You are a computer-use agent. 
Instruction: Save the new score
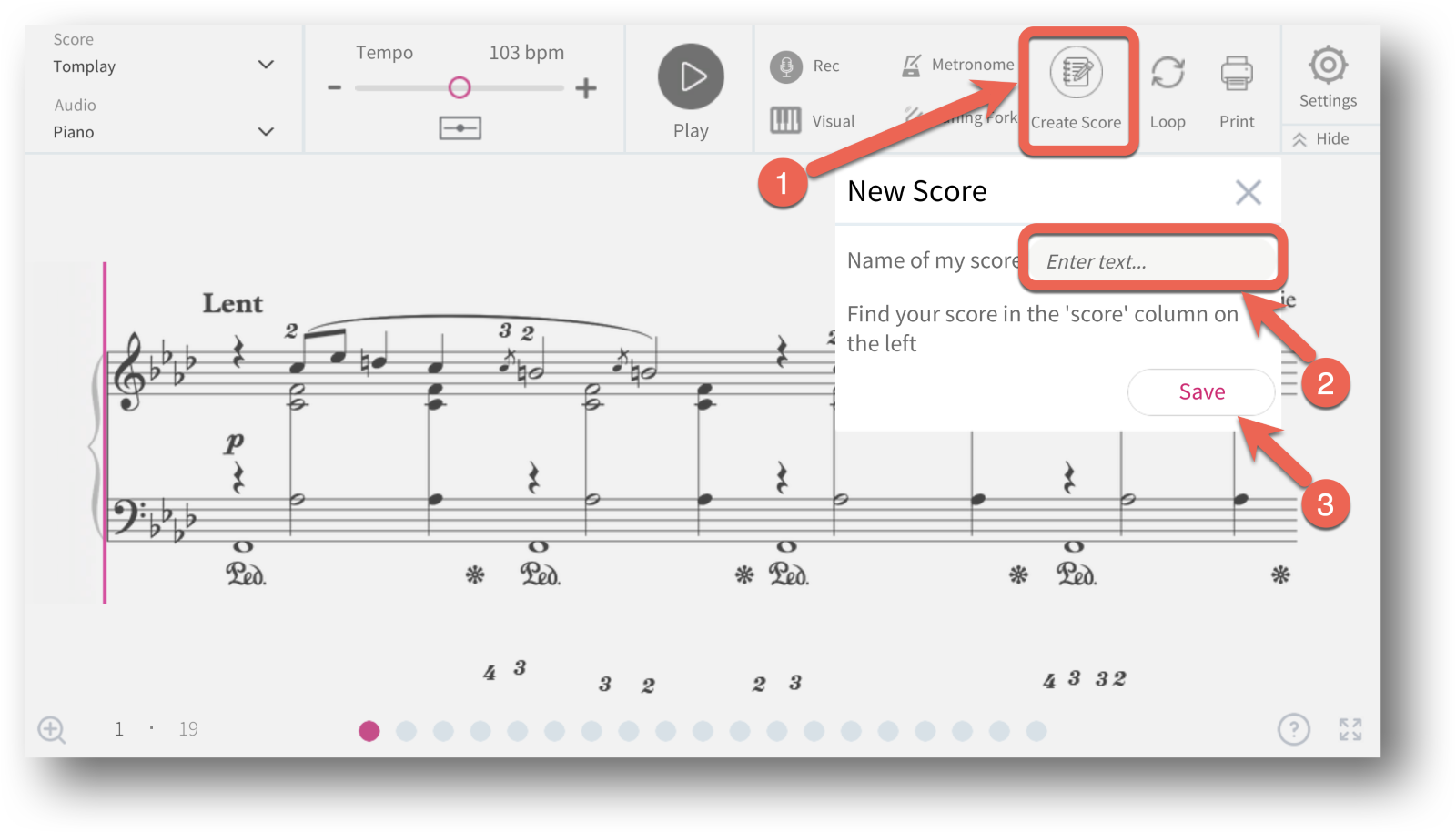pos(1201,392)
